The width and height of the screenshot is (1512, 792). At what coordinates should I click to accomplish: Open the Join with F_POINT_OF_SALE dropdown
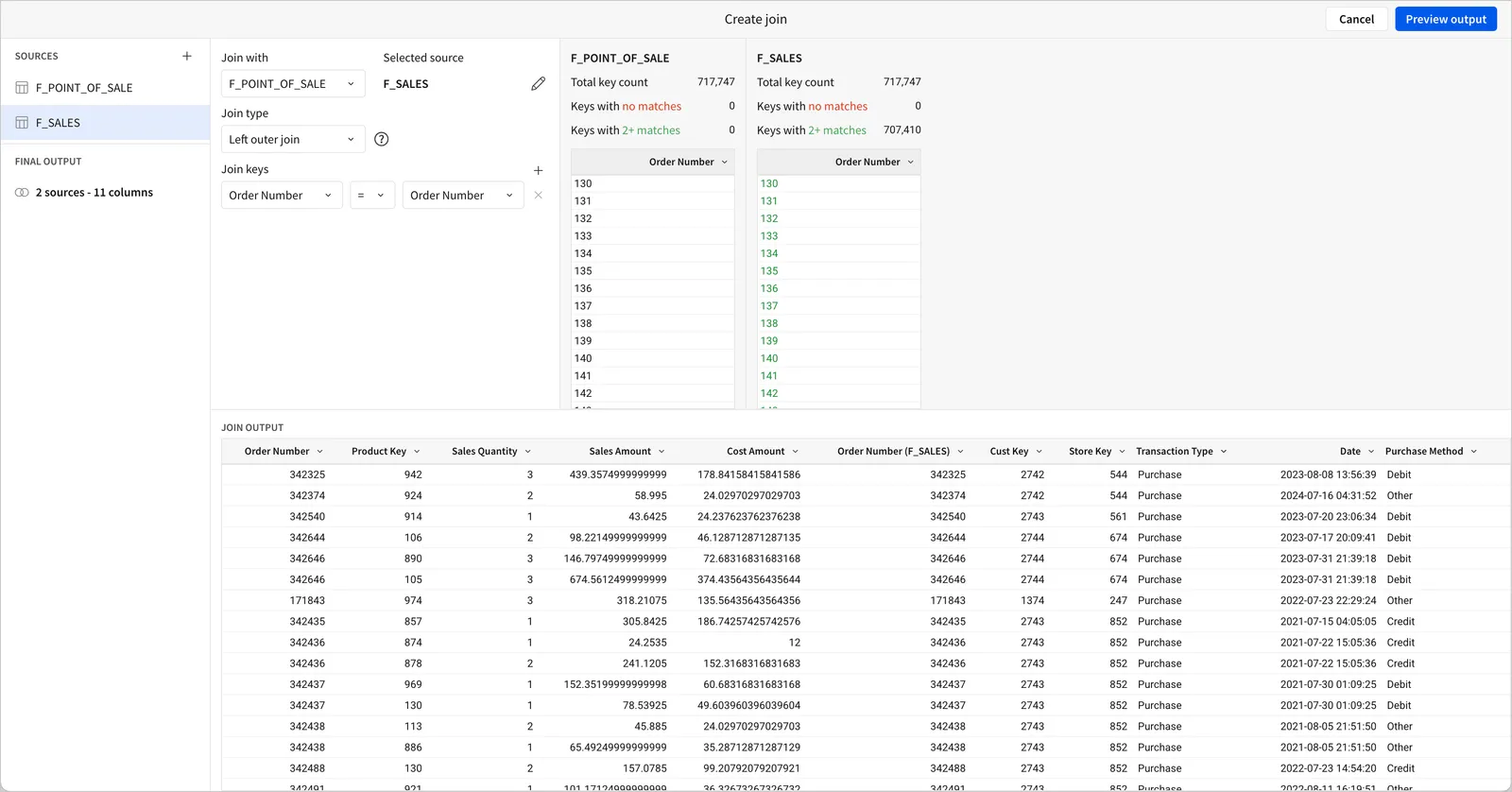[293, 84]
